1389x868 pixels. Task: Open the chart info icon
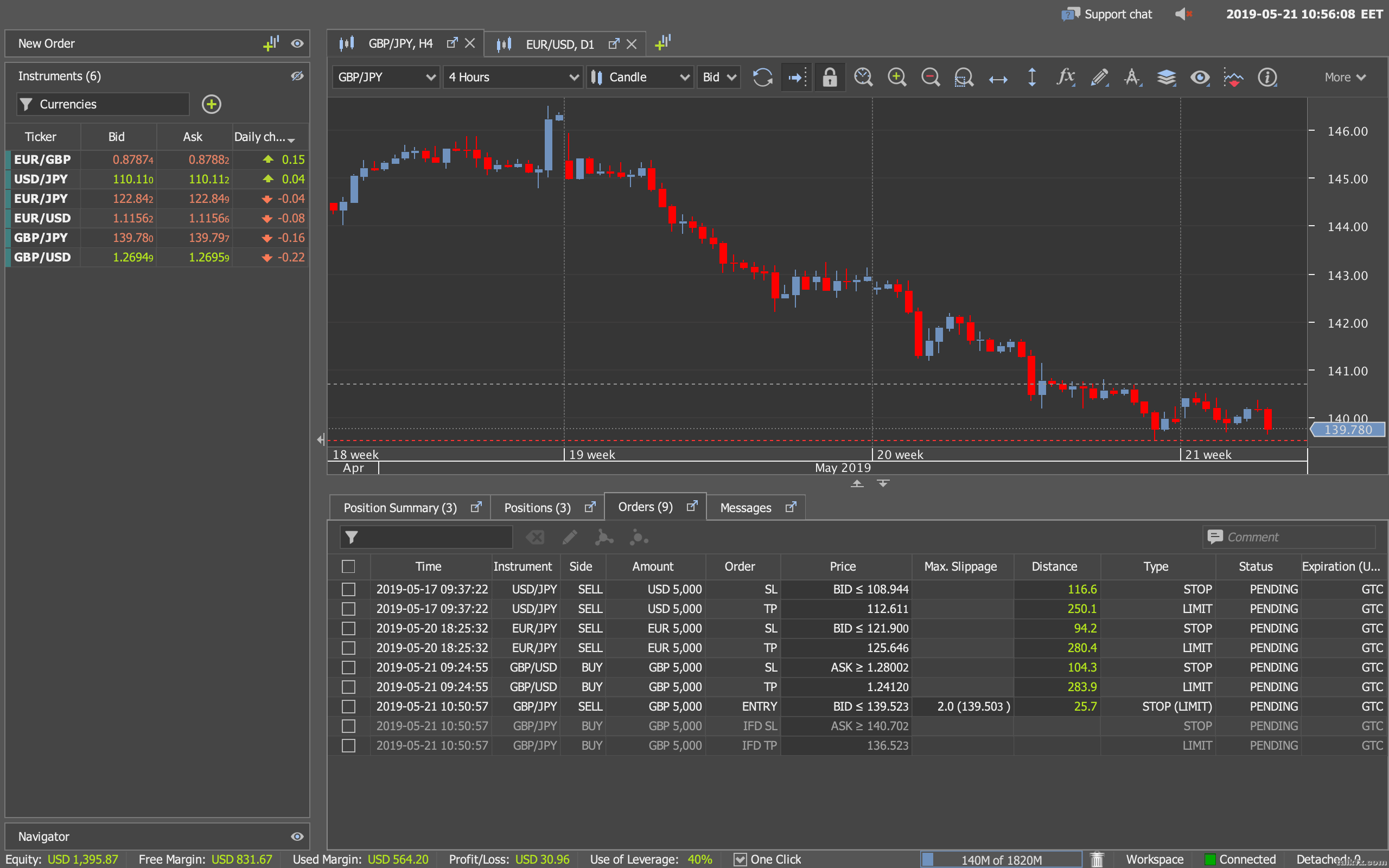[x=1267, y=77]
